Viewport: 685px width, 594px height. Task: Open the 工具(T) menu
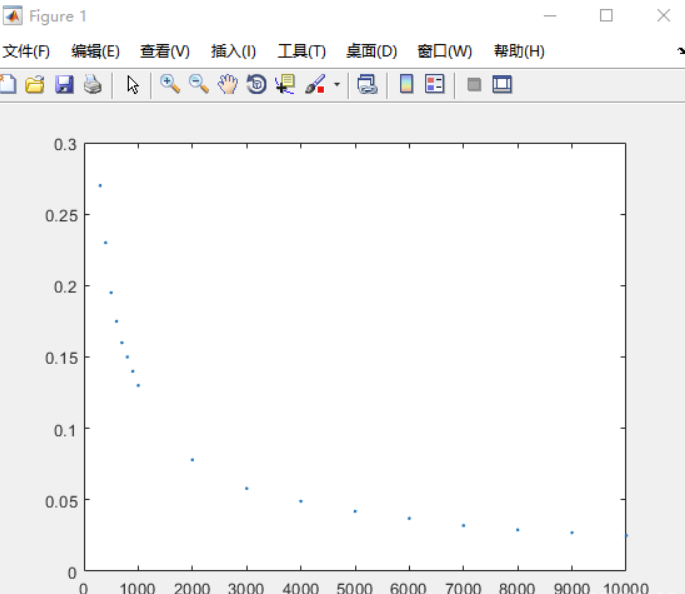tap(301, 51)
